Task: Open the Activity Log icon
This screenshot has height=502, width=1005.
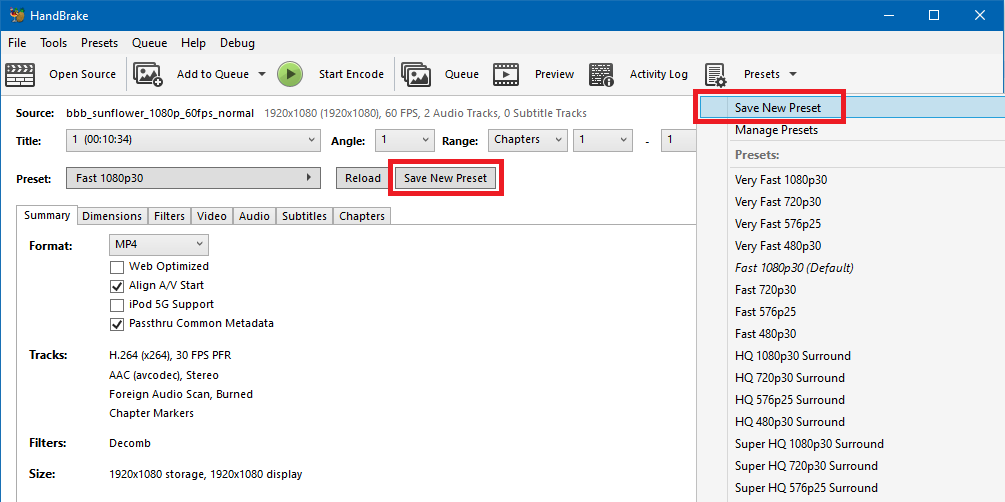Action: [601, 74]
